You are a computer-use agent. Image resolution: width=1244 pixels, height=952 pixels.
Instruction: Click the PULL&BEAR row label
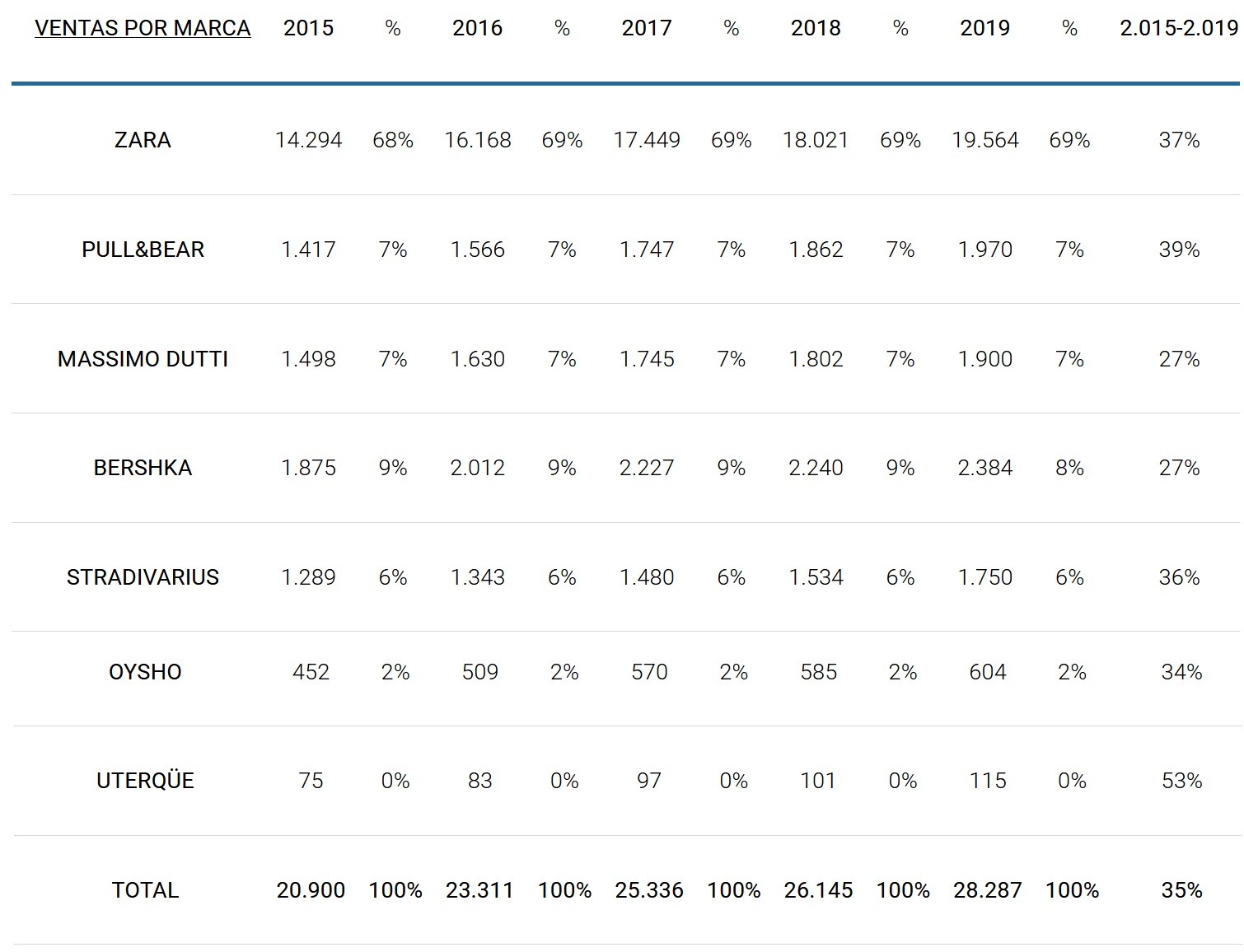pos(143,250)
